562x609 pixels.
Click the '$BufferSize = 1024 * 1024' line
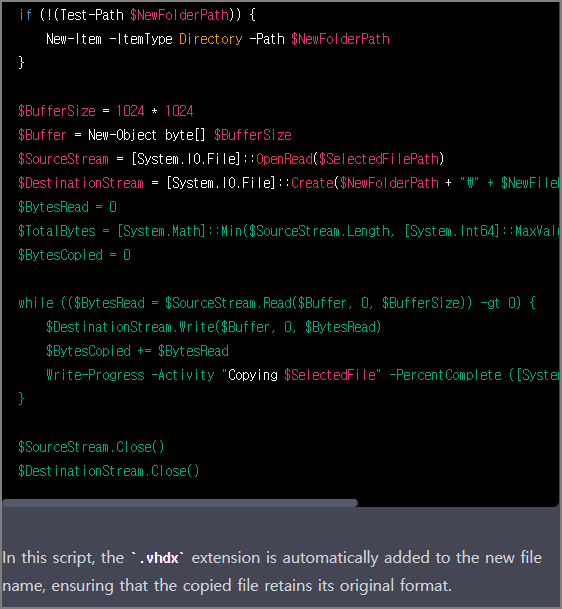coord(106,111)
